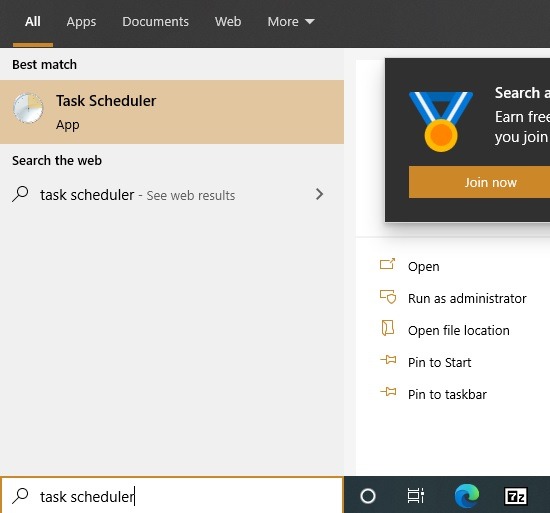The image size is (550, 513).
Task: Click magnifier icon beside web suggestion
Action: (20, 194)
